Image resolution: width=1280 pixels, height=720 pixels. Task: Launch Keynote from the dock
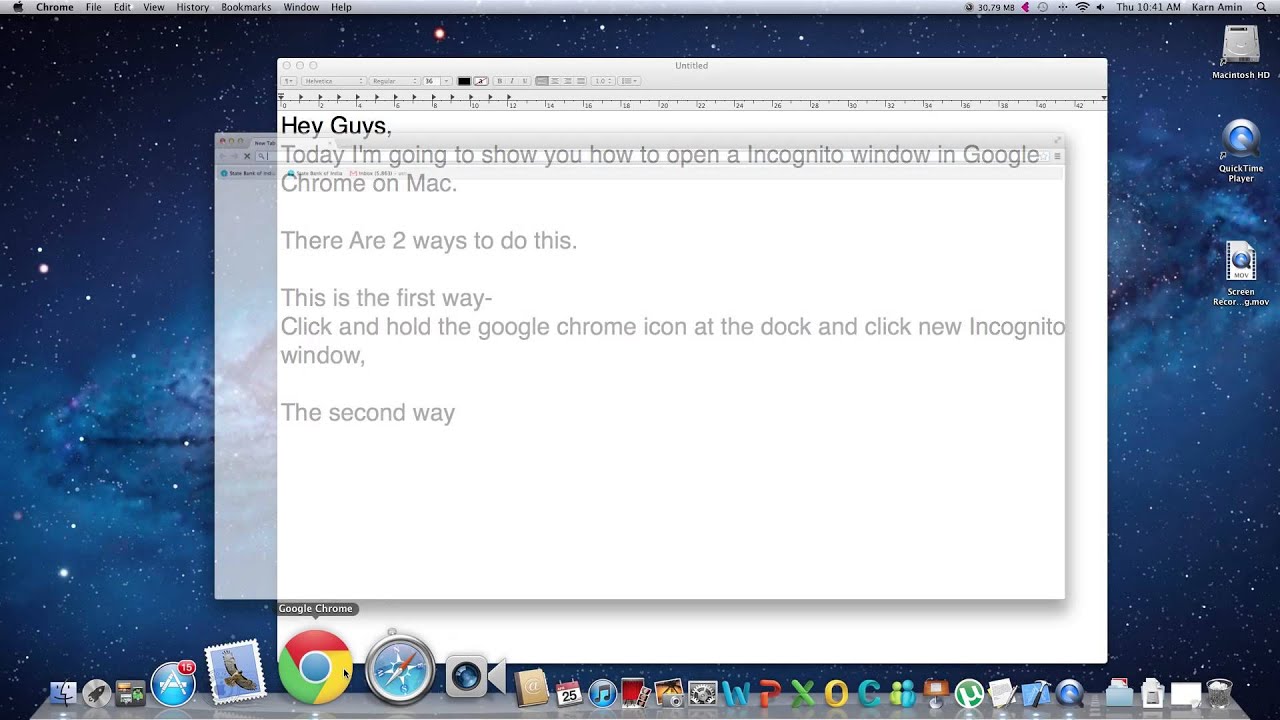pyautogui.click(x=936, y=693)
